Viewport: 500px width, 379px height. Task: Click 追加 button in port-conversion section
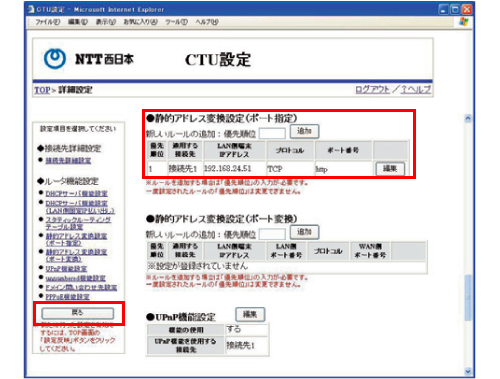click(304, 232)
